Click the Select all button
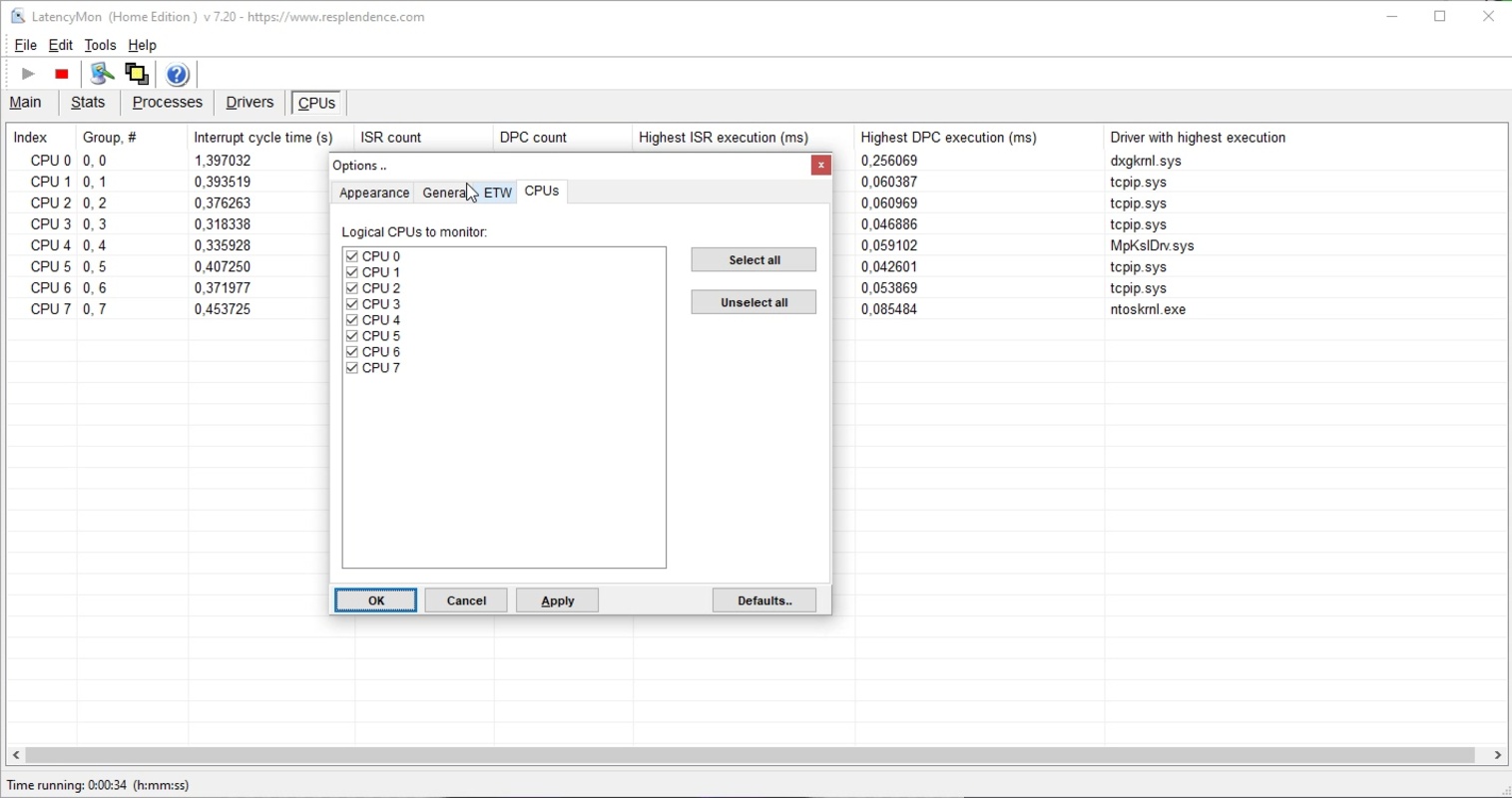The width and height of the screenshot is (1512, 798). coord(753,259)
